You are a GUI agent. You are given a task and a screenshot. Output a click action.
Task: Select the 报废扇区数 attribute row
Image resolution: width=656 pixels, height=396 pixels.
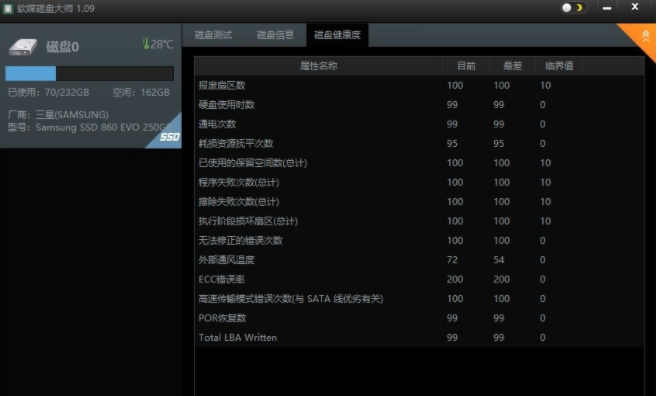419,85
